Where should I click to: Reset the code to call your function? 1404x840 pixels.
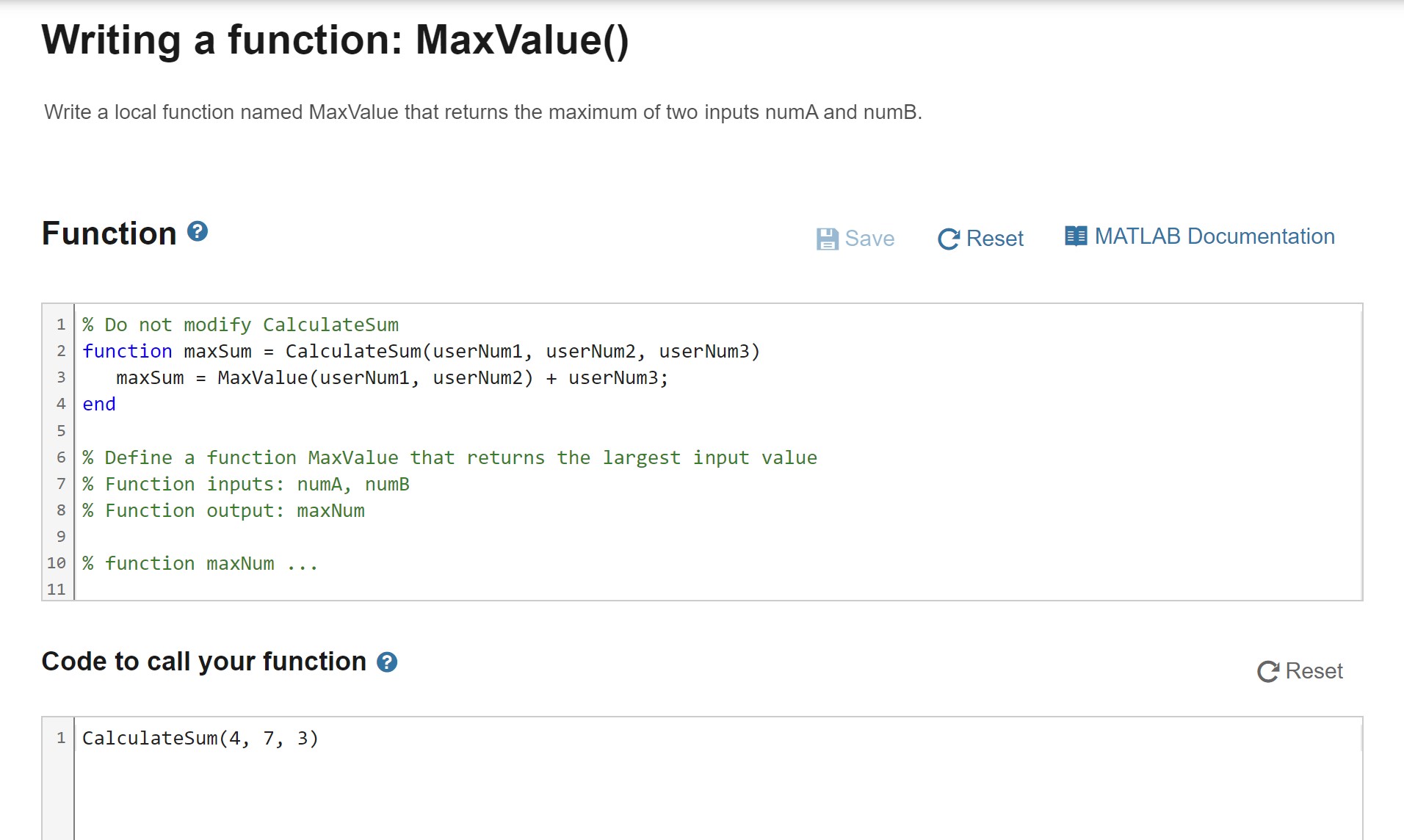[x=1314, y=670]
